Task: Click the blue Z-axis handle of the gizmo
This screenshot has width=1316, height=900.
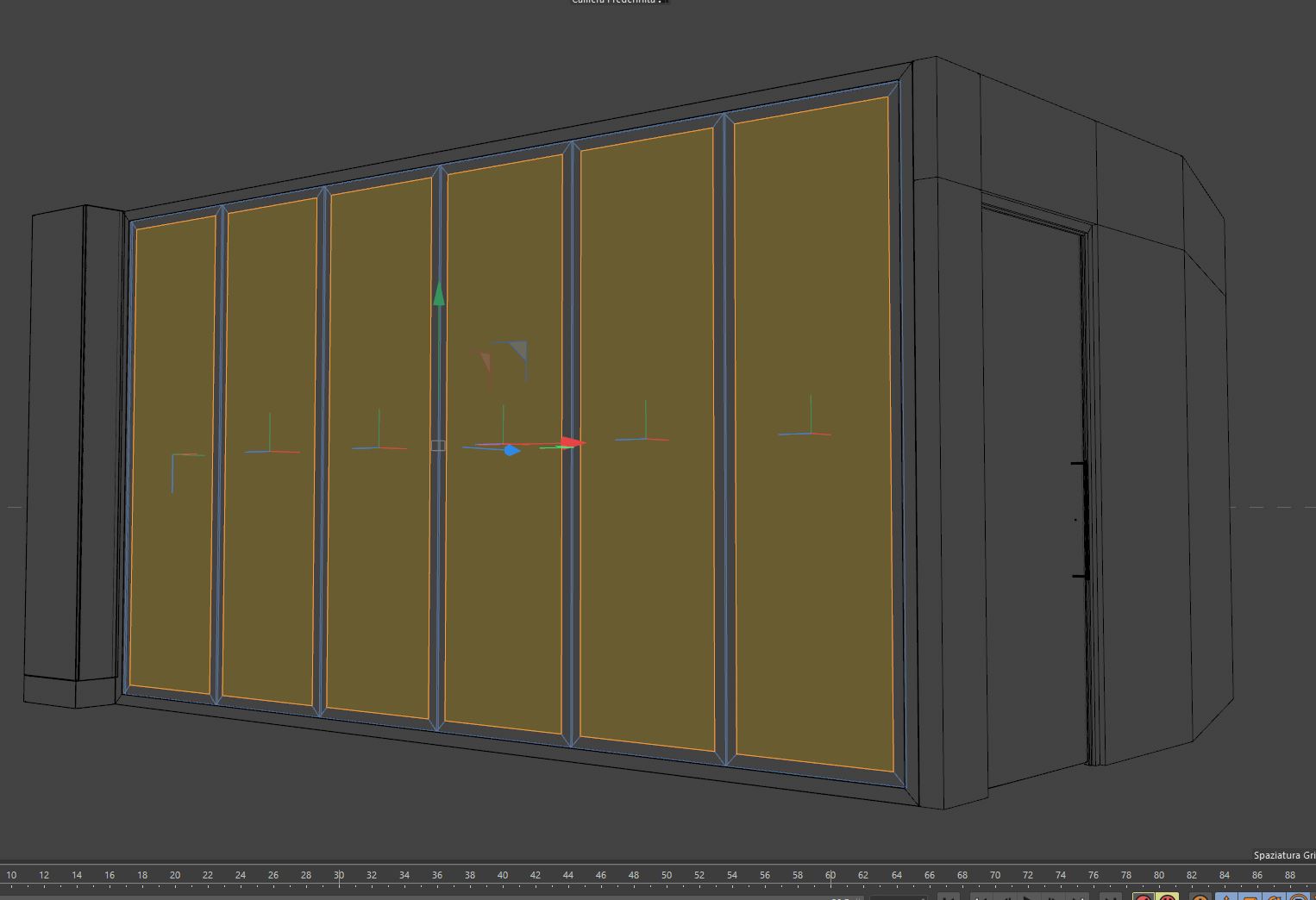Action: pos(511,450)
